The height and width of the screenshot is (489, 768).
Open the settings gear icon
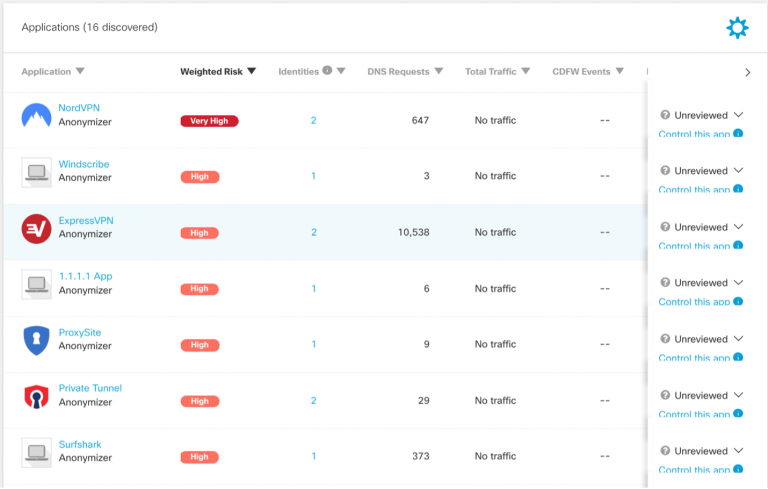[737, 28]
